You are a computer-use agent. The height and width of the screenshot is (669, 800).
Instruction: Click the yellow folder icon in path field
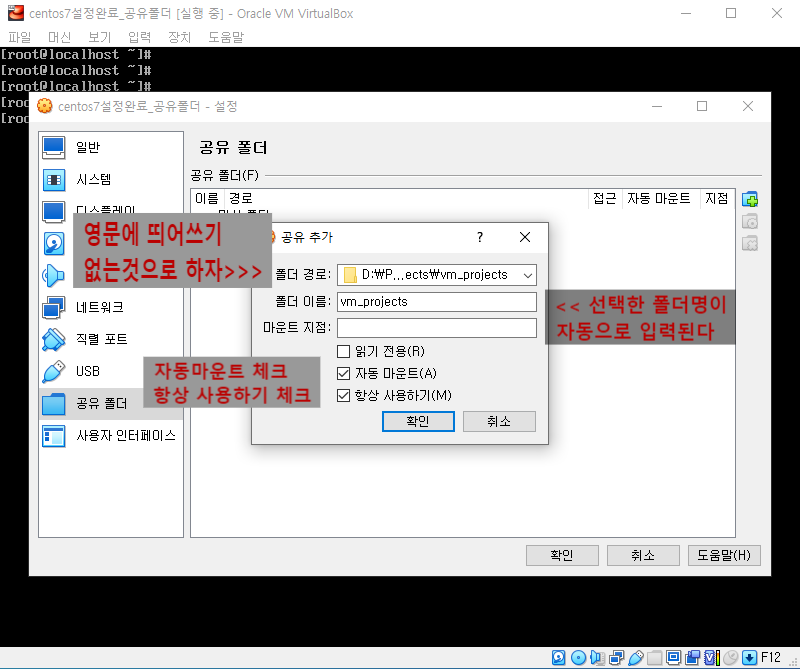(350, 275)
